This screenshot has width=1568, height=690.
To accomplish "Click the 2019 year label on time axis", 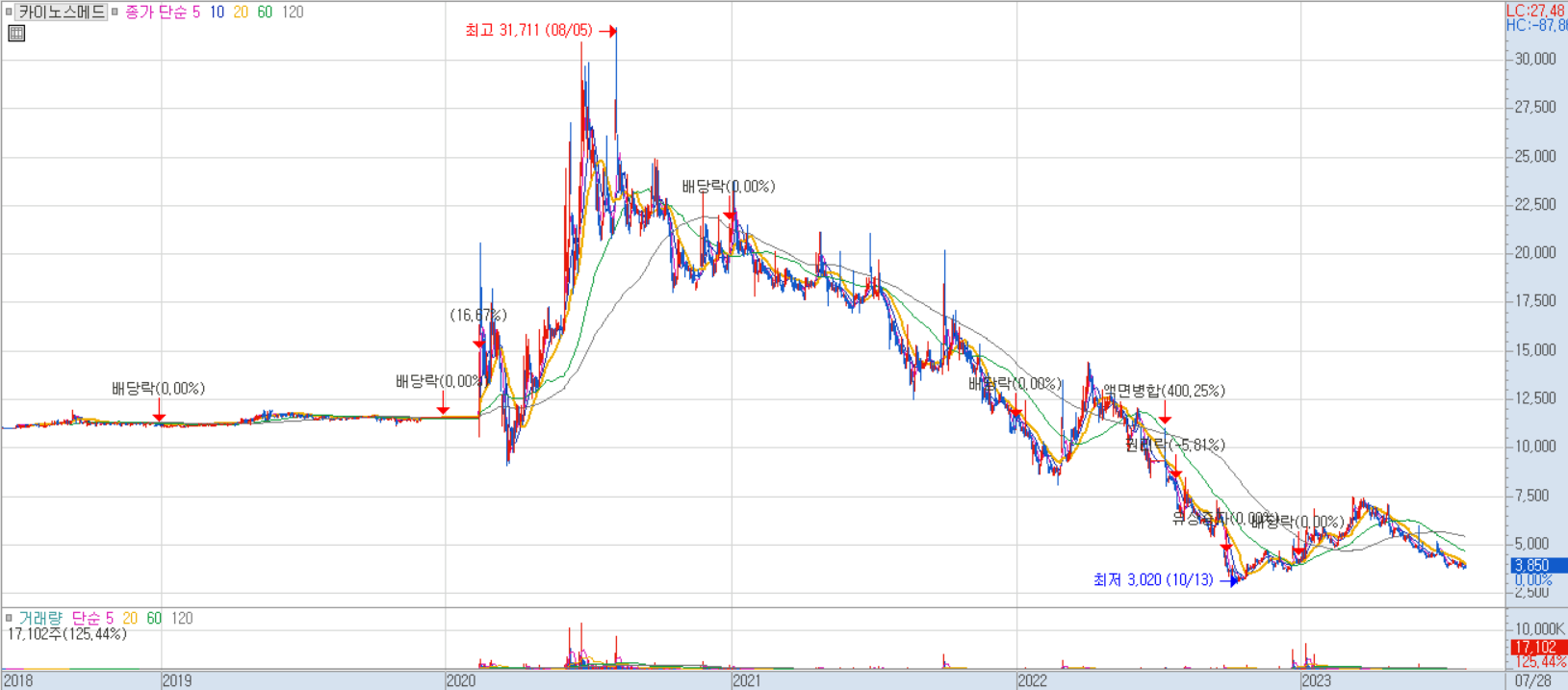I will pos(177,680).
